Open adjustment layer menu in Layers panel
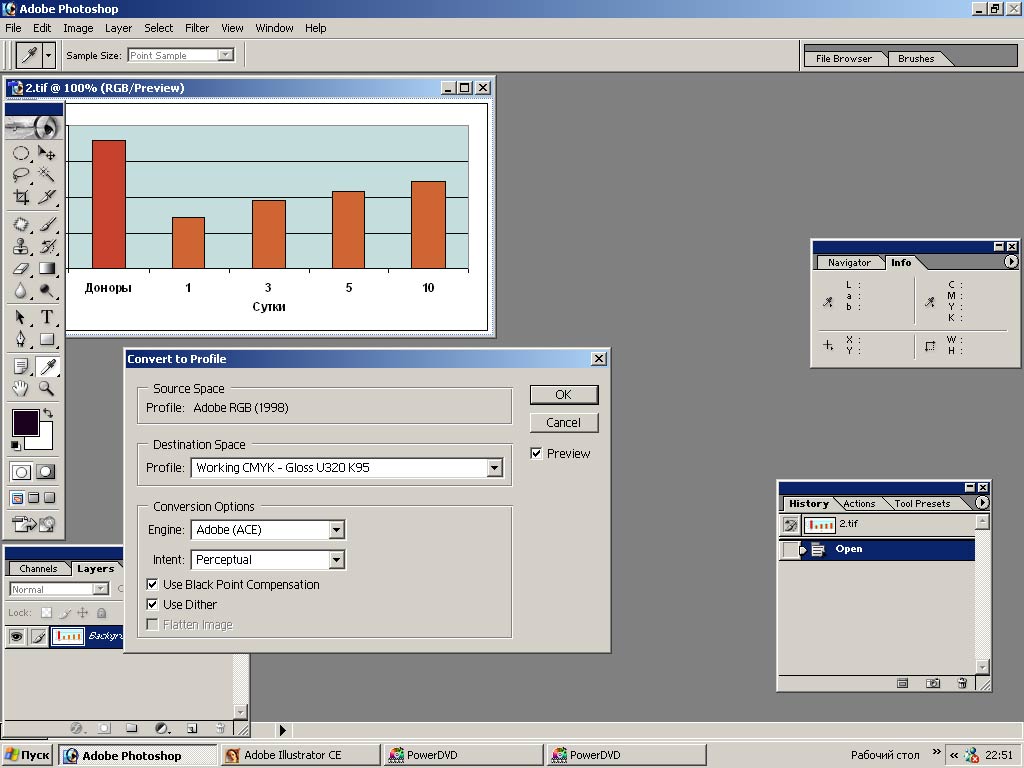This screenshot has width=1024, height=768. [x=162, y=728]
